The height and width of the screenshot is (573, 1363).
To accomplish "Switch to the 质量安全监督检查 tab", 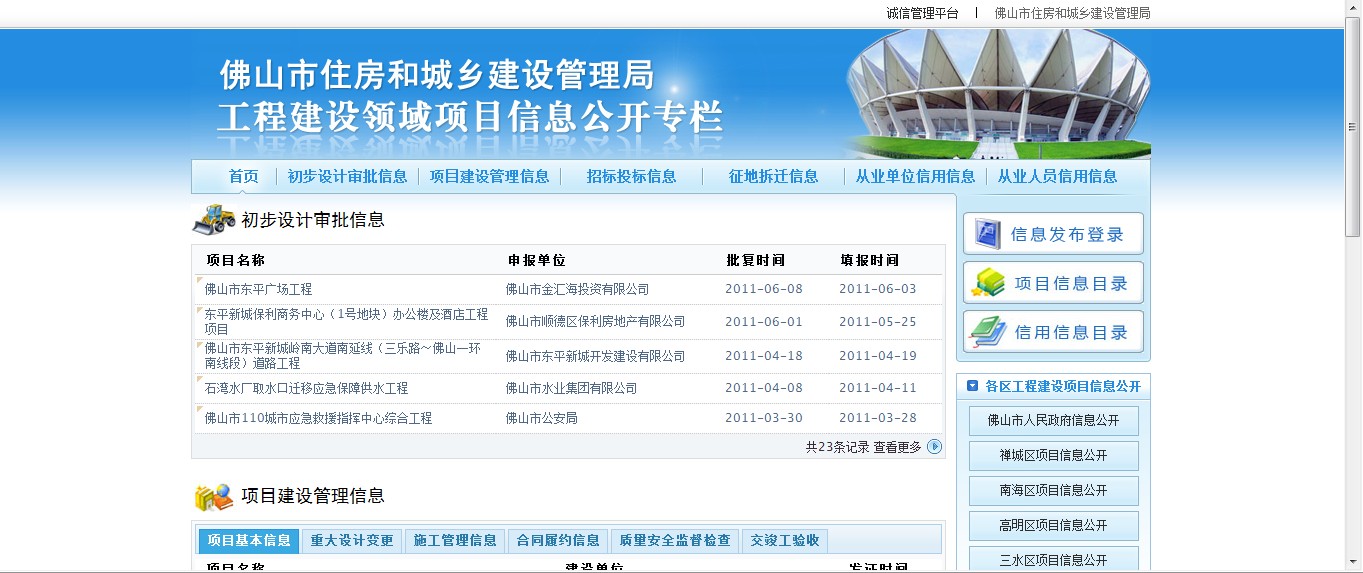I will tap(675, 540).
